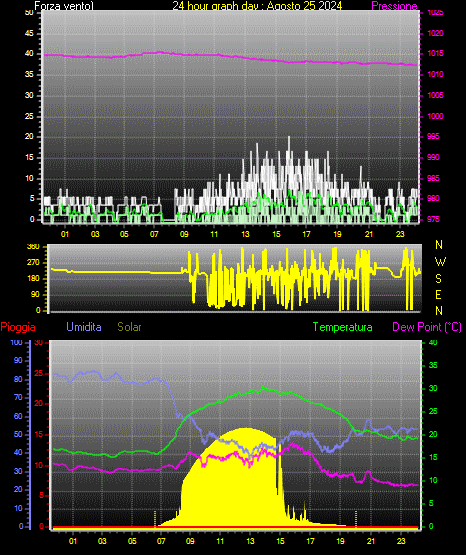Click the 20 wind speed axis value

coord(29,137)
